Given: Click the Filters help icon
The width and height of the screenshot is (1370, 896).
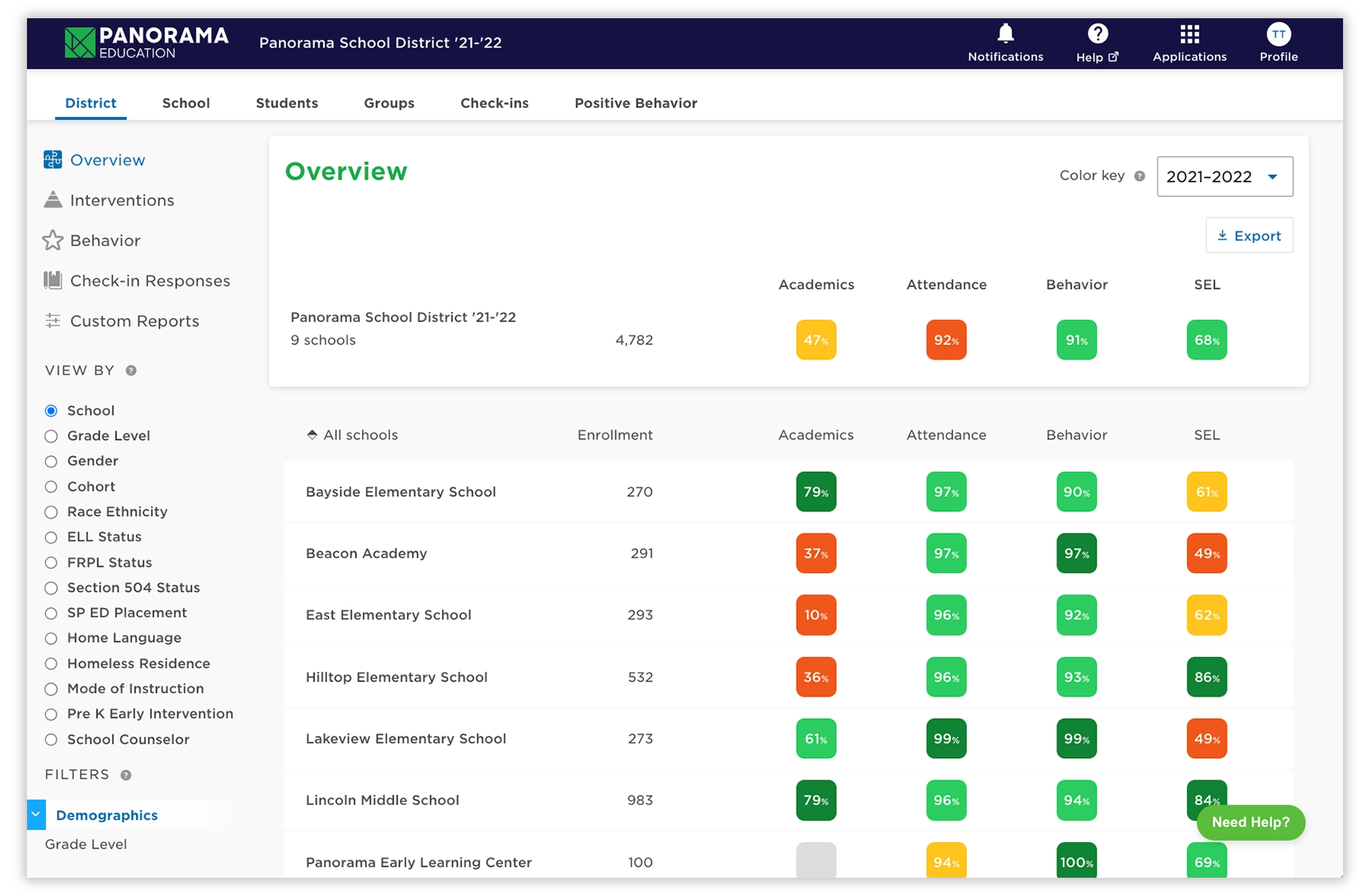Looking at the screenshot, I should point(126,776).
